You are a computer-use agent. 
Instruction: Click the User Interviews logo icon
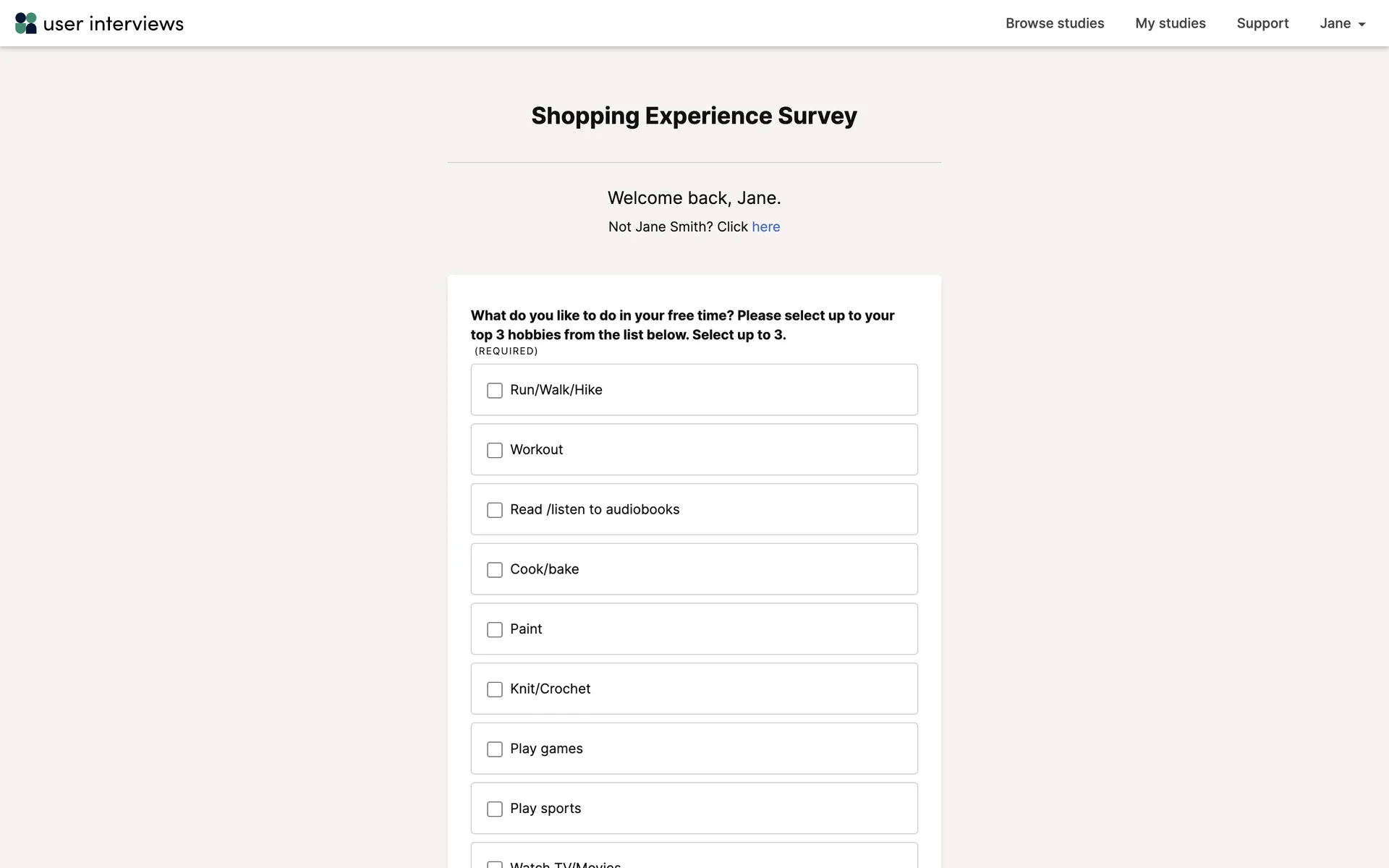(x=26, y=23)
